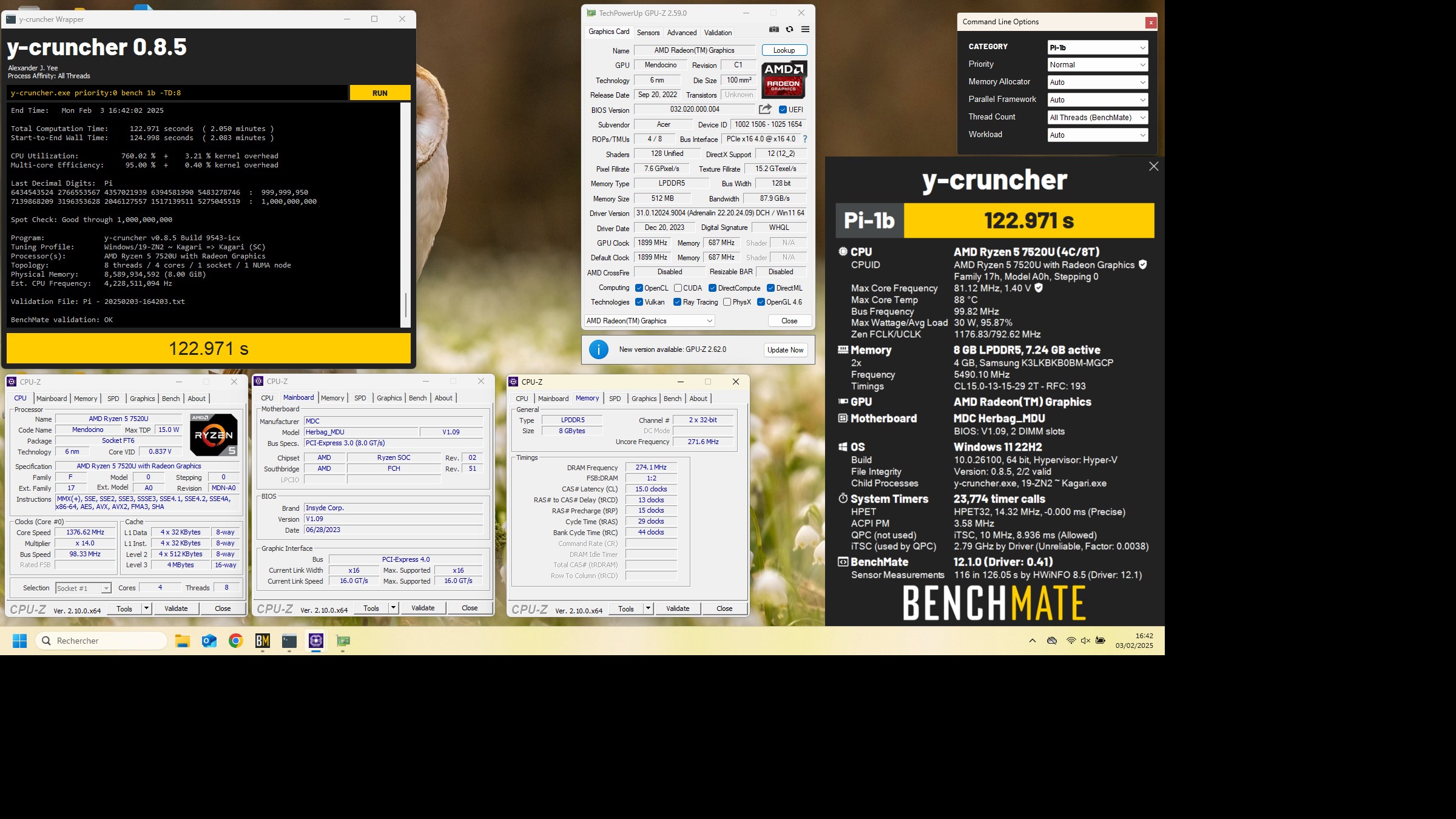The width and height of the screenshot is (1456, 819).
Task: Close the Command Line Options panel
Action: coord(1150,22)
